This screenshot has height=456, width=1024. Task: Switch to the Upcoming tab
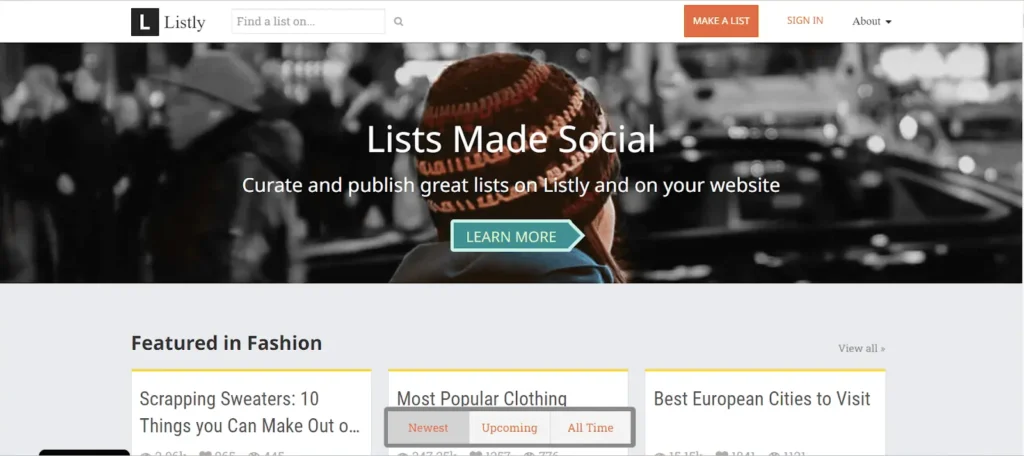click(509, 428)
